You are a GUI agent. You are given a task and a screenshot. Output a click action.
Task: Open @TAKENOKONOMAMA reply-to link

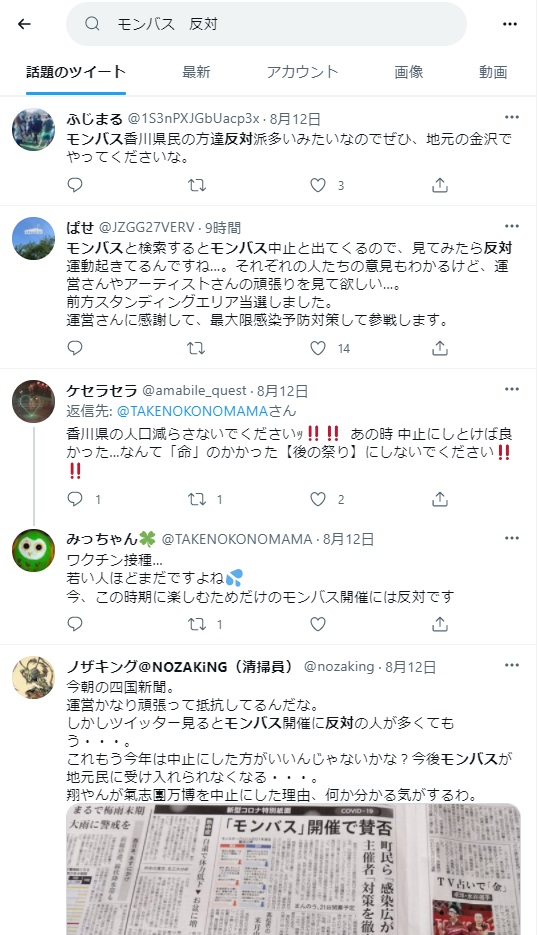pos(193,411)
